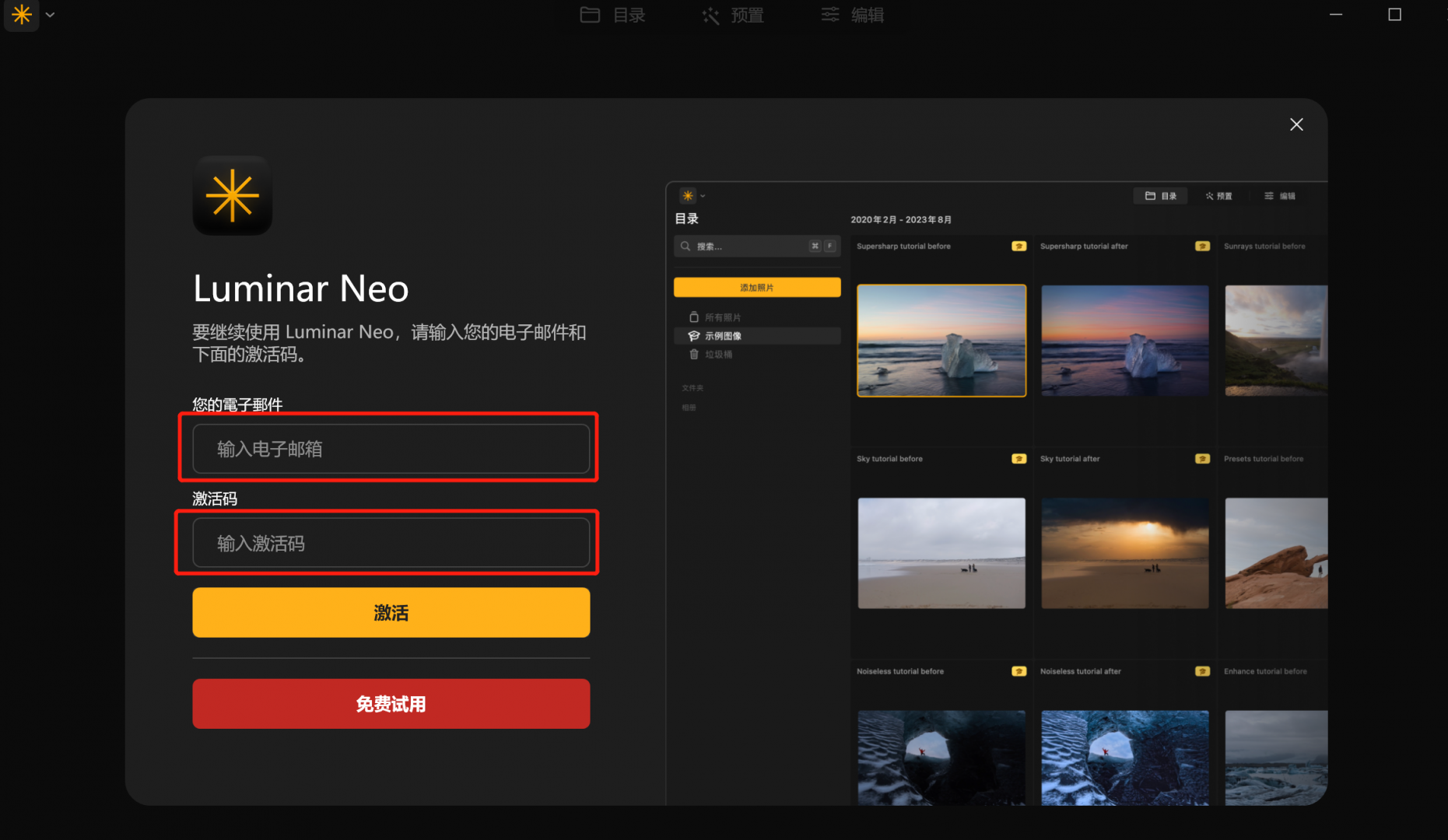Click the yellow 添加照片 button in the preview
The image size is (1448, 840).
click(757, 288)
